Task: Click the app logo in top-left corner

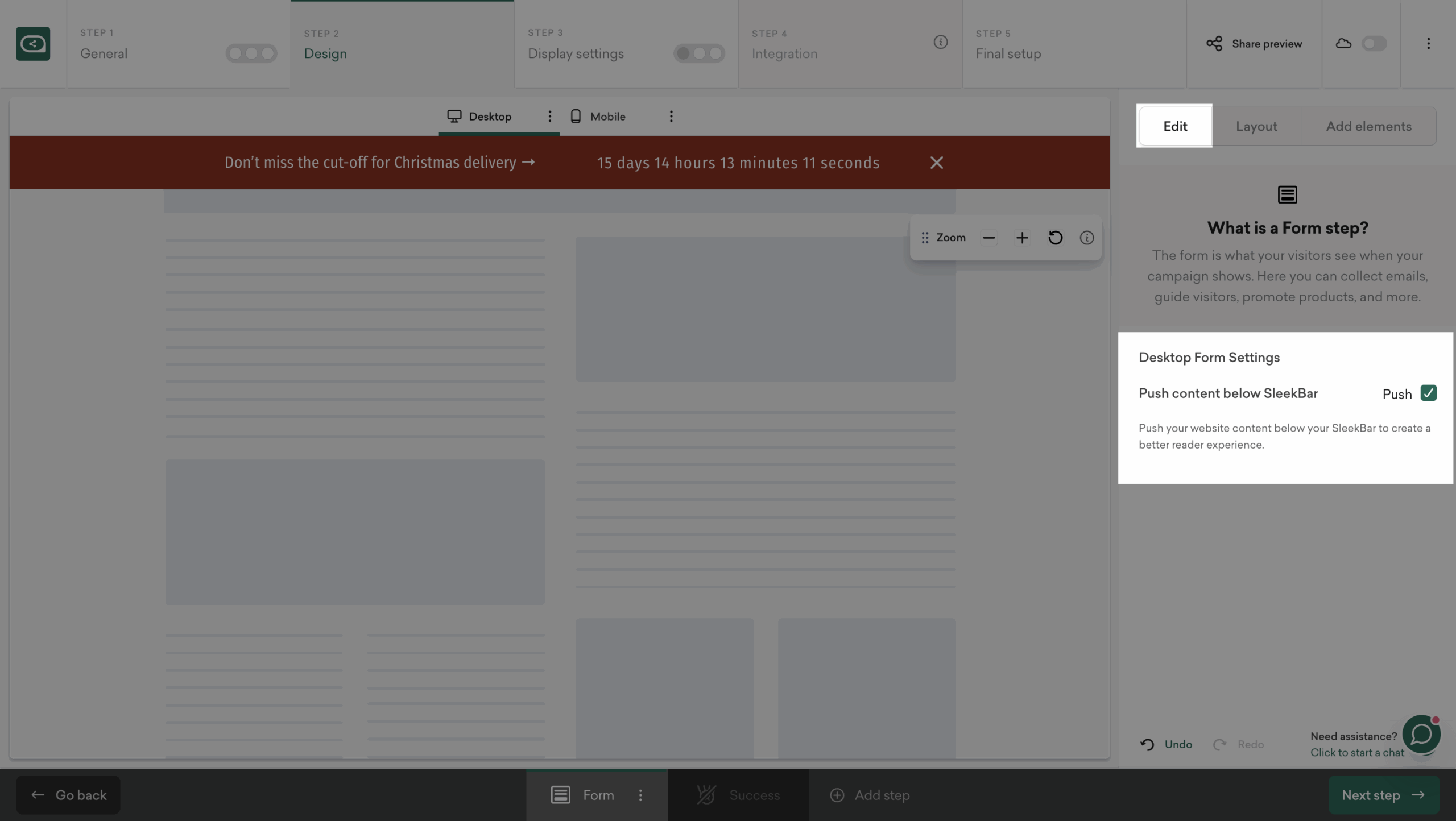Action: pyautogui.click(x=33, y=43)
